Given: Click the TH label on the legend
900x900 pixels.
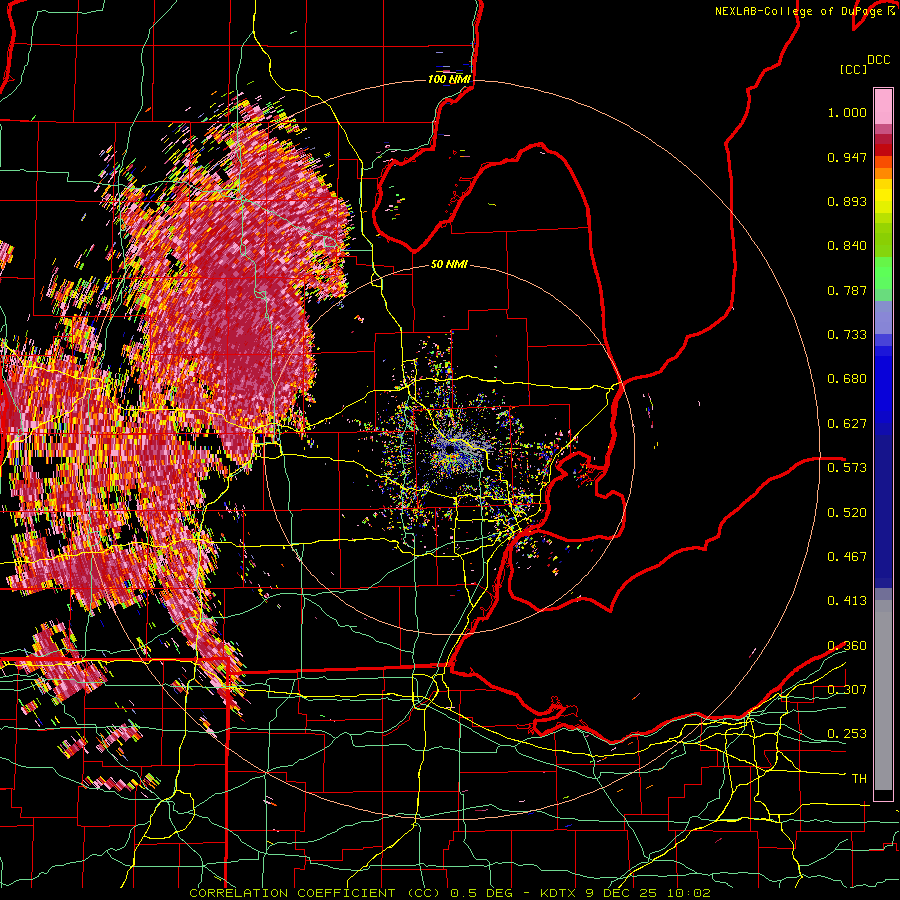Looking at the screenshot, I should 859,779.
